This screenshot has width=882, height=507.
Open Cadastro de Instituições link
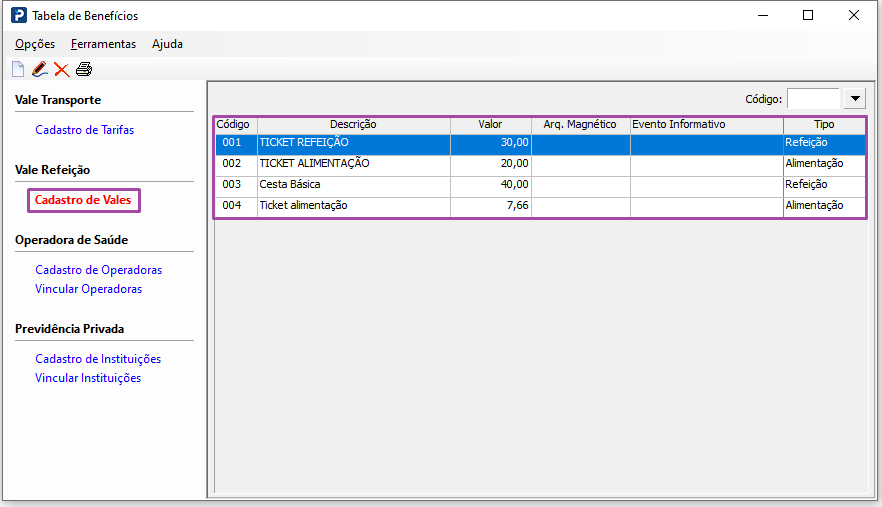(98, 359)
